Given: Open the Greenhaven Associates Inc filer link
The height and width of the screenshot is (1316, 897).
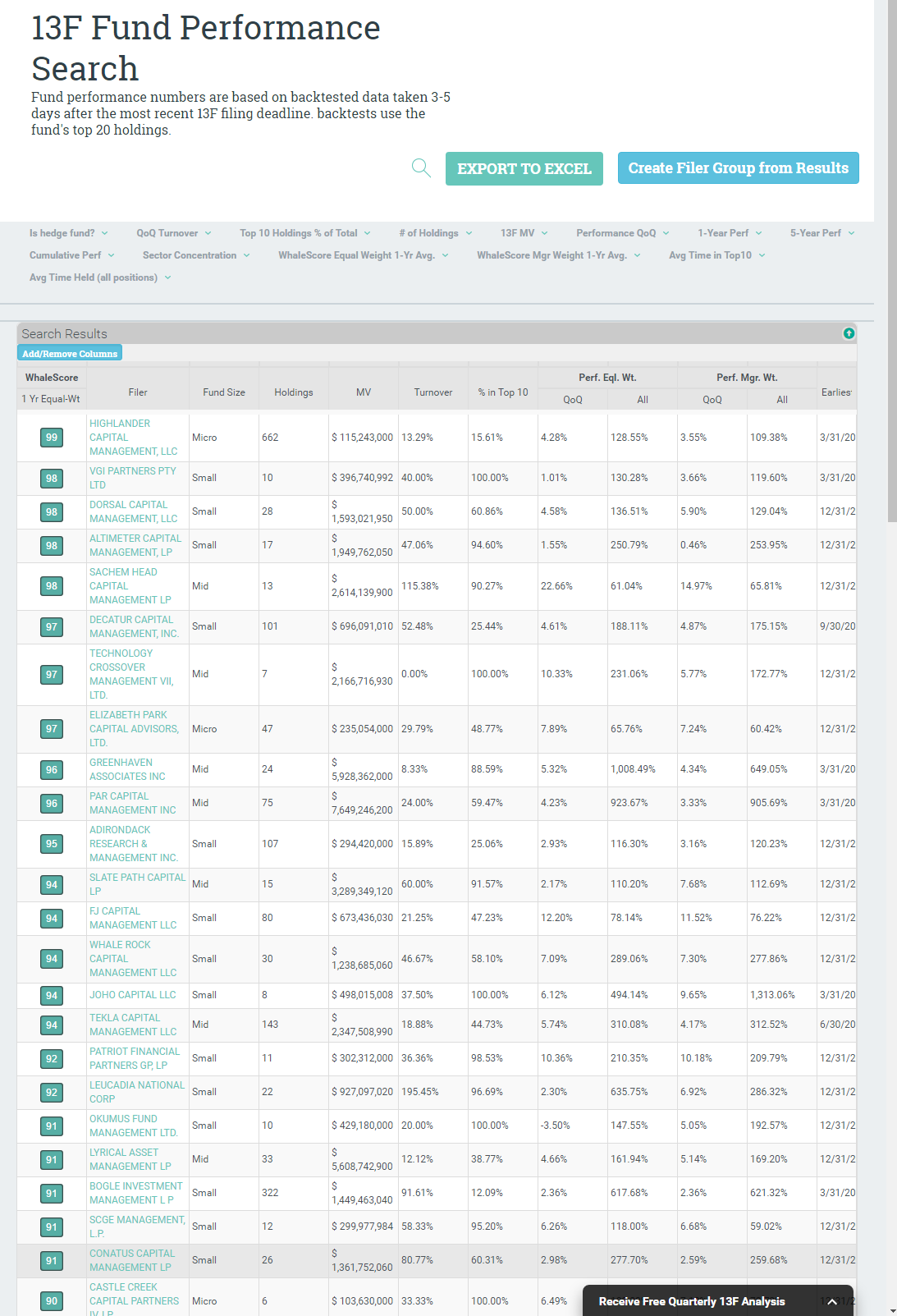Looking at the screenshot, I should tap(127, 769).
